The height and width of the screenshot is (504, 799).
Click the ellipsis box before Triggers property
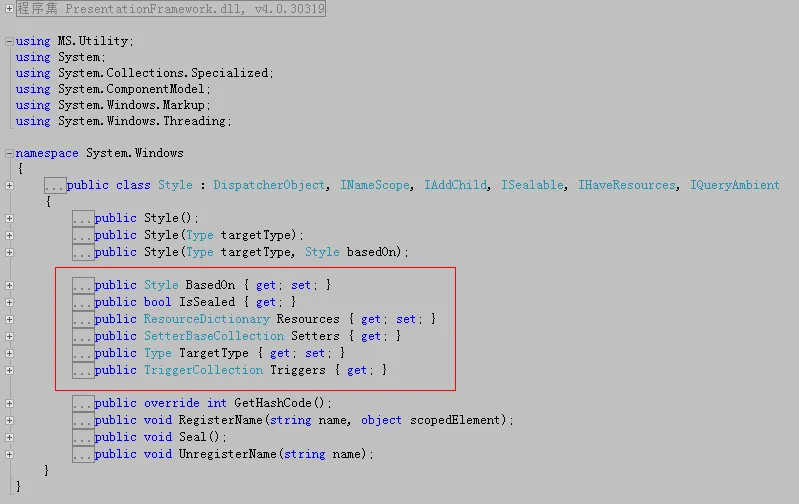point(83,370)
